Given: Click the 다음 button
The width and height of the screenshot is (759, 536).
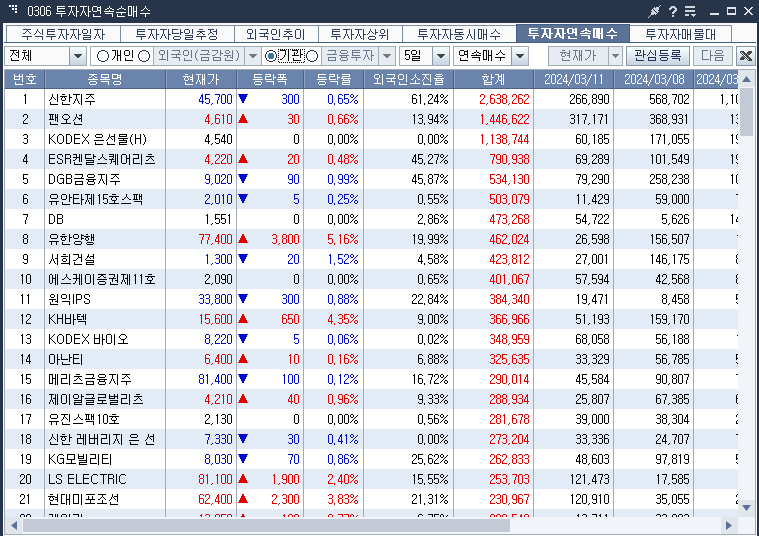Looking at the screenshot, I should [713, 56].
